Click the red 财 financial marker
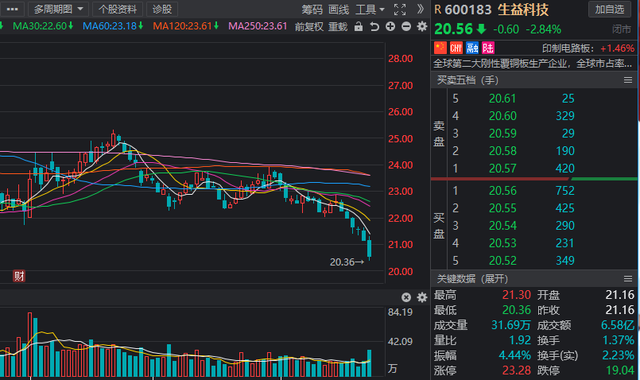Viewport: 640px width, 380px height. click(19, 276)
